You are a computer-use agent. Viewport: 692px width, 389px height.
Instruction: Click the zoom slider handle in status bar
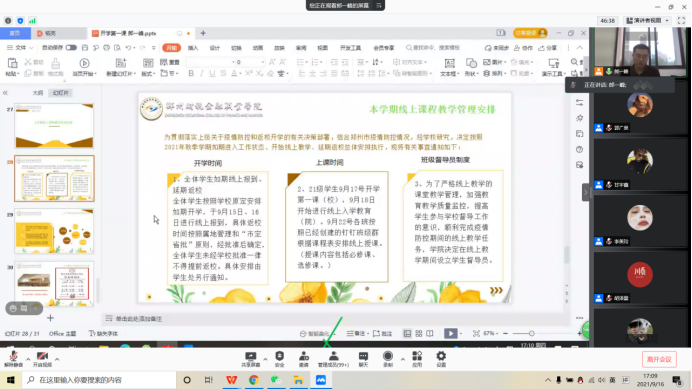pos(531,333)
